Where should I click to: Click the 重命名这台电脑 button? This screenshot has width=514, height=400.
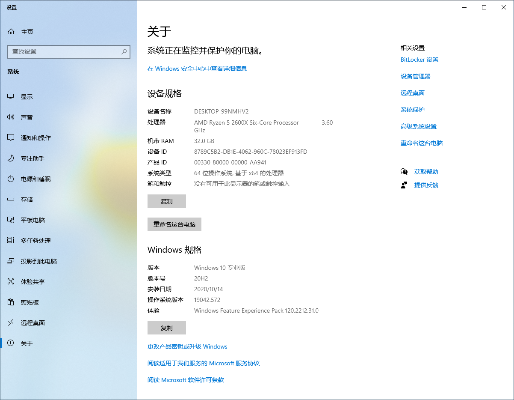[174, 224]
